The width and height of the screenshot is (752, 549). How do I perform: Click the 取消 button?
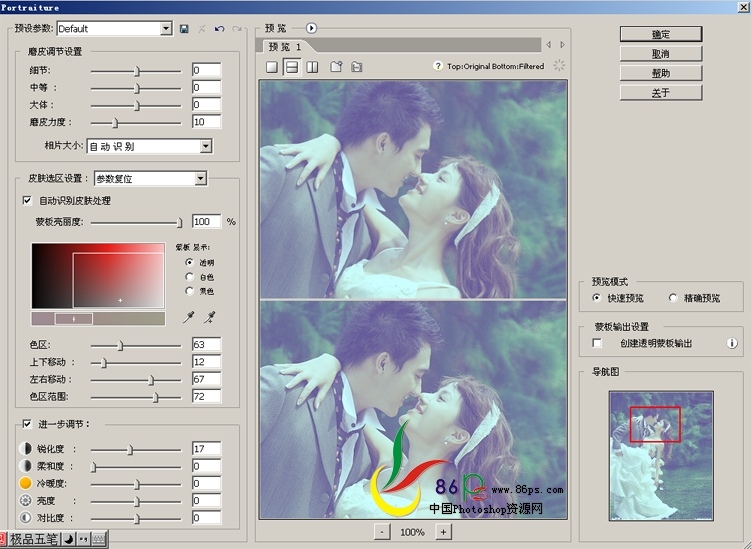(661, 54)
